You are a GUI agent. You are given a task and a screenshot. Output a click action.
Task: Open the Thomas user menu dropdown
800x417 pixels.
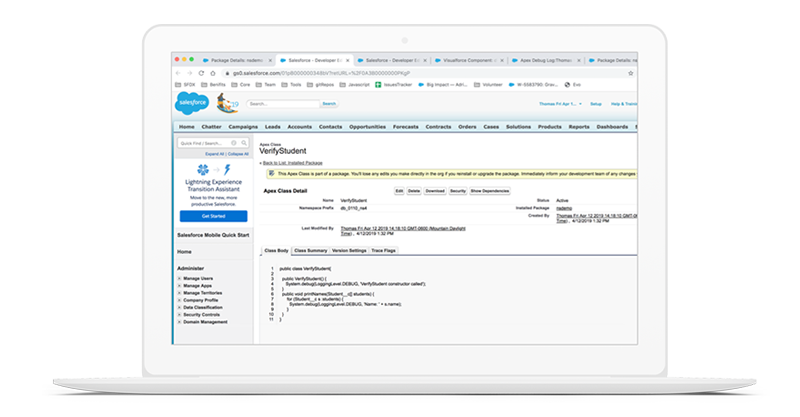click(x=560, y=104)
